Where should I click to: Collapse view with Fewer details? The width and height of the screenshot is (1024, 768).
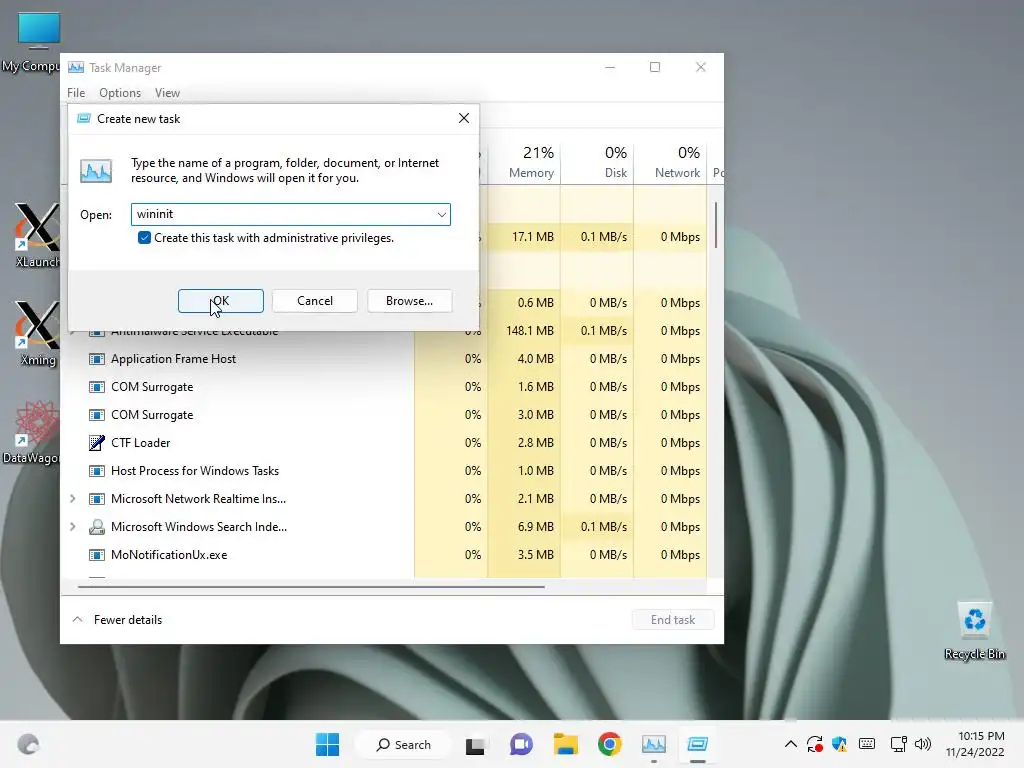[118, 620]
